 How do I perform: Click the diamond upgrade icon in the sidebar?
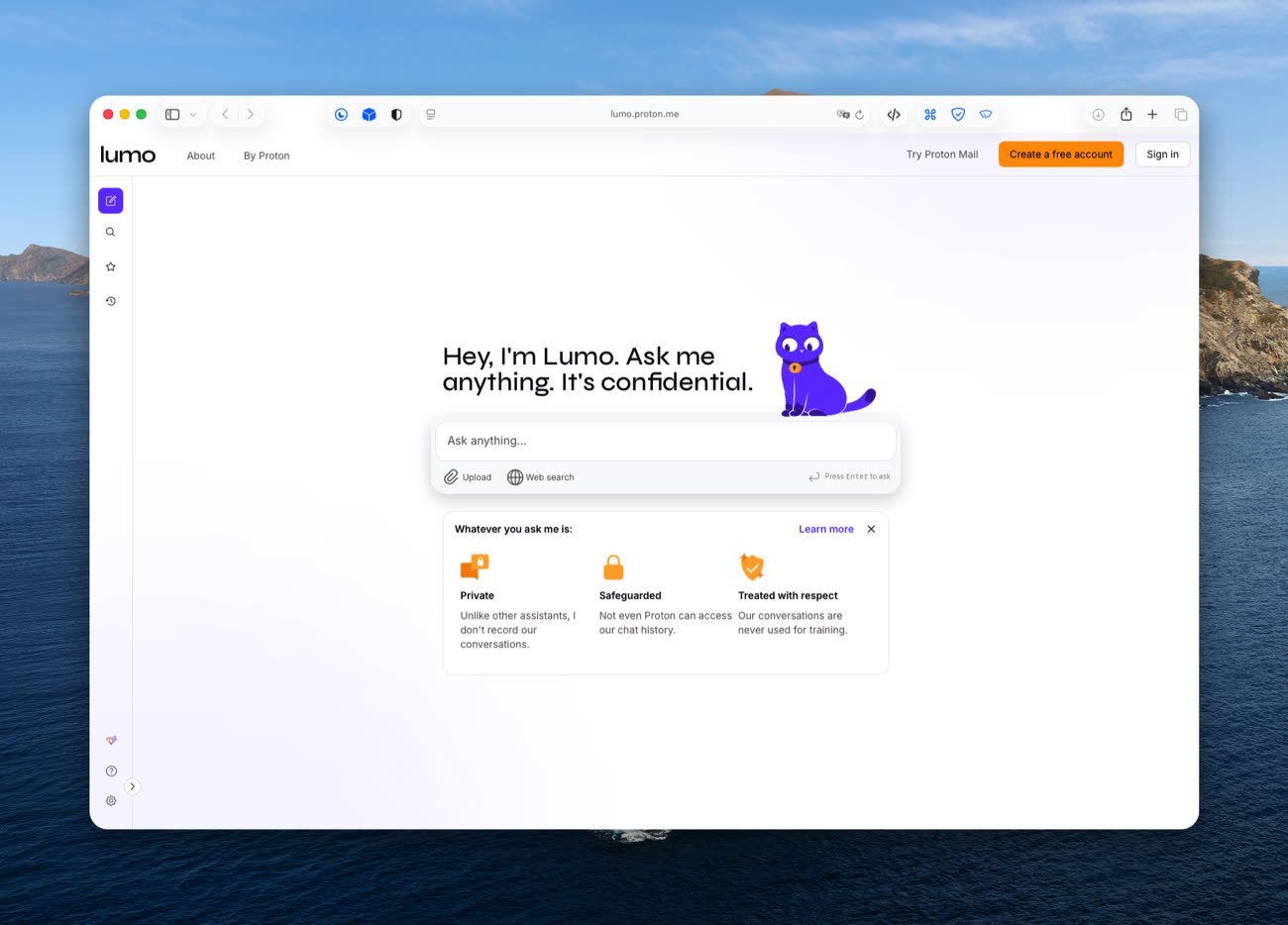pos(111,740)
